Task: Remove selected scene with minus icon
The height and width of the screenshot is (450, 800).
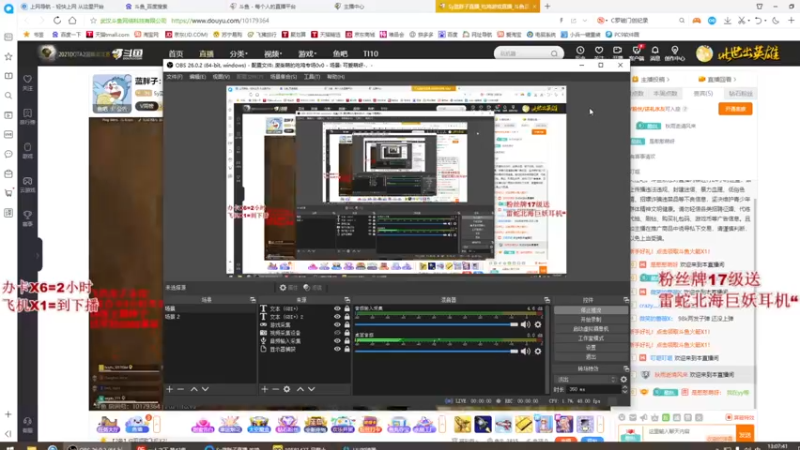Action: tap(181, 389)
